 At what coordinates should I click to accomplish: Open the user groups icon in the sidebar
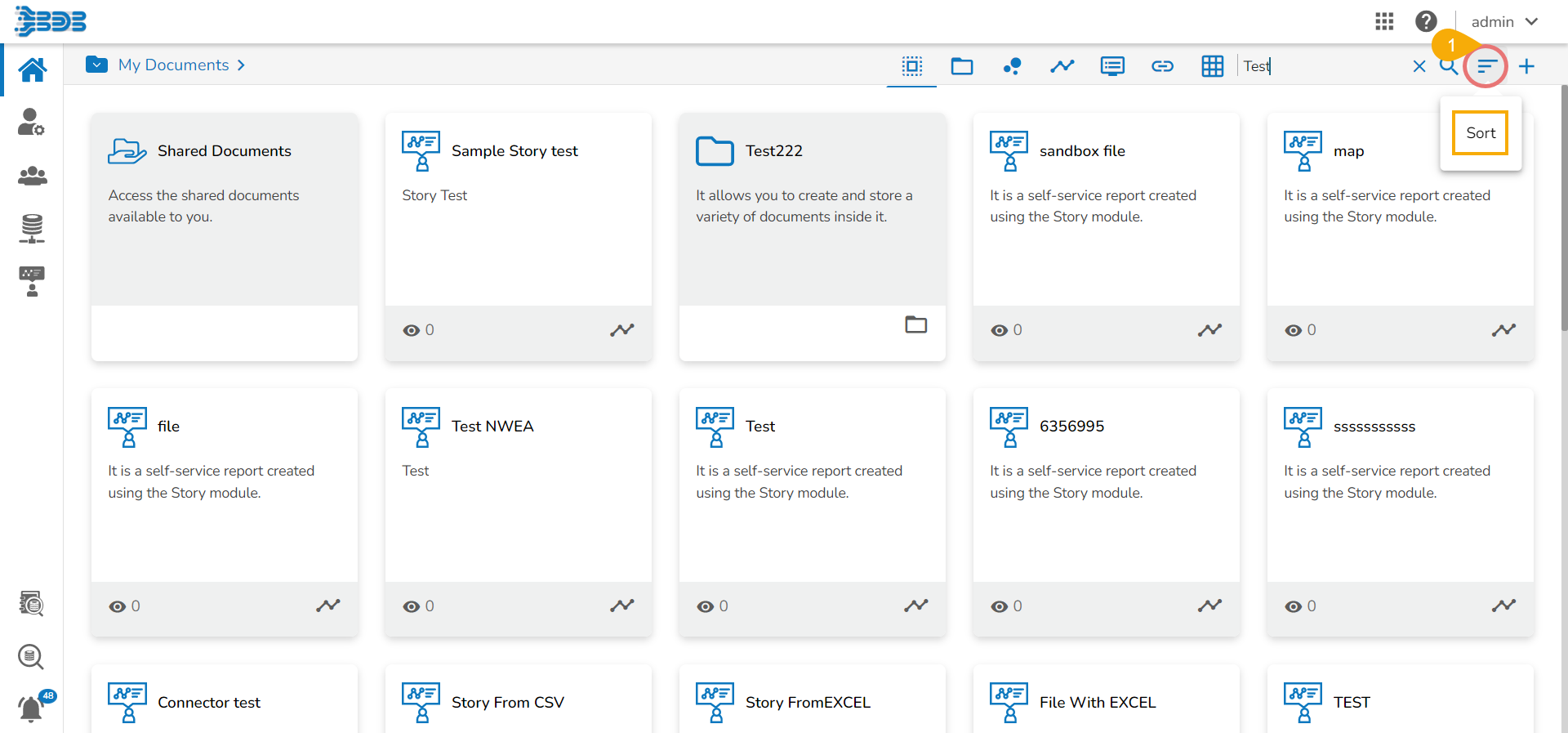[x=32, y=176]
